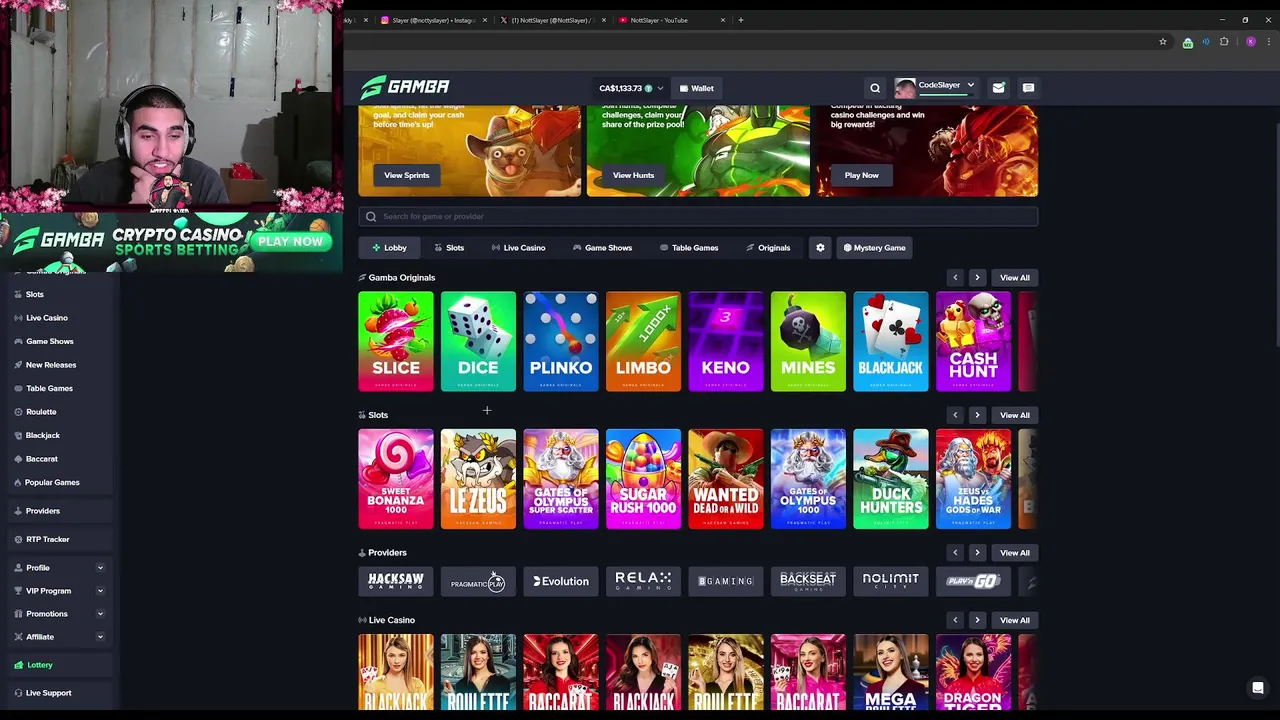This screenshot has height=720, width=1280.
Task: Open the Gamba Blackjack original tile
Action: click(x=891, y=341)
